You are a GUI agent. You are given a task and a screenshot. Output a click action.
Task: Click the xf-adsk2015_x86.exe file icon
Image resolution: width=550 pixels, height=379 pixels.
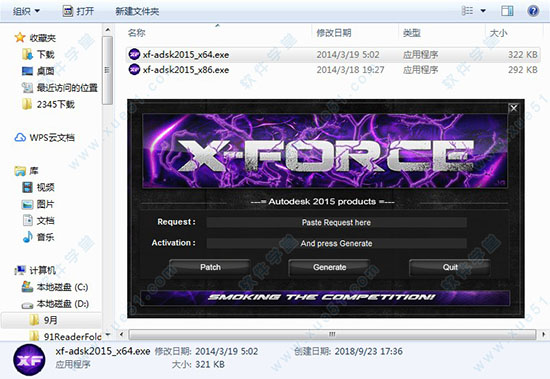coord(134,69)
